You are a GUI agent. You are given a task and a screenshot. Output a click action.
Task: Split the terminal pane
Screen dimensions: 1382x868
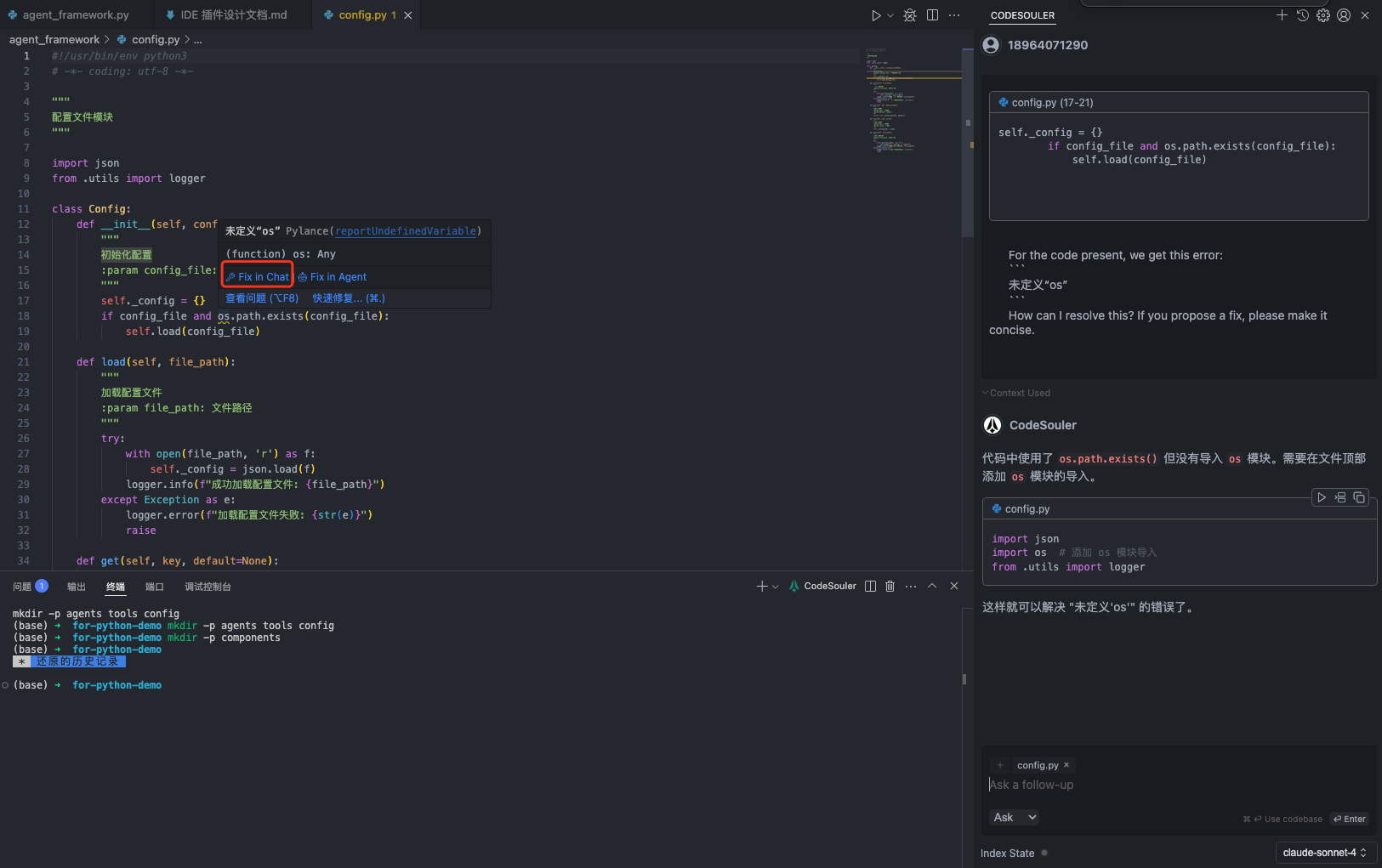[x=870, y=587]
